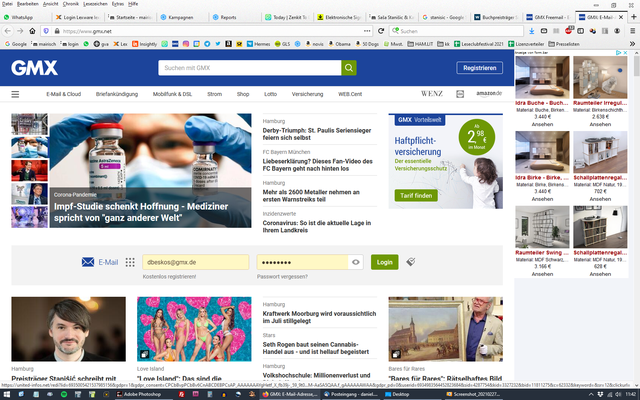
Task: Click the E-Mail envelope icon in login bar
Action: 88,262
